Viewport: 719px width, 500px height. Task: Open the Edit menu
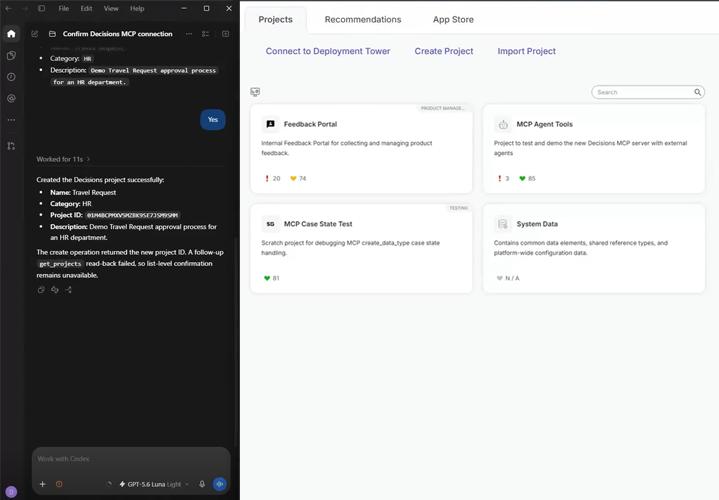(x=86, y=8)
